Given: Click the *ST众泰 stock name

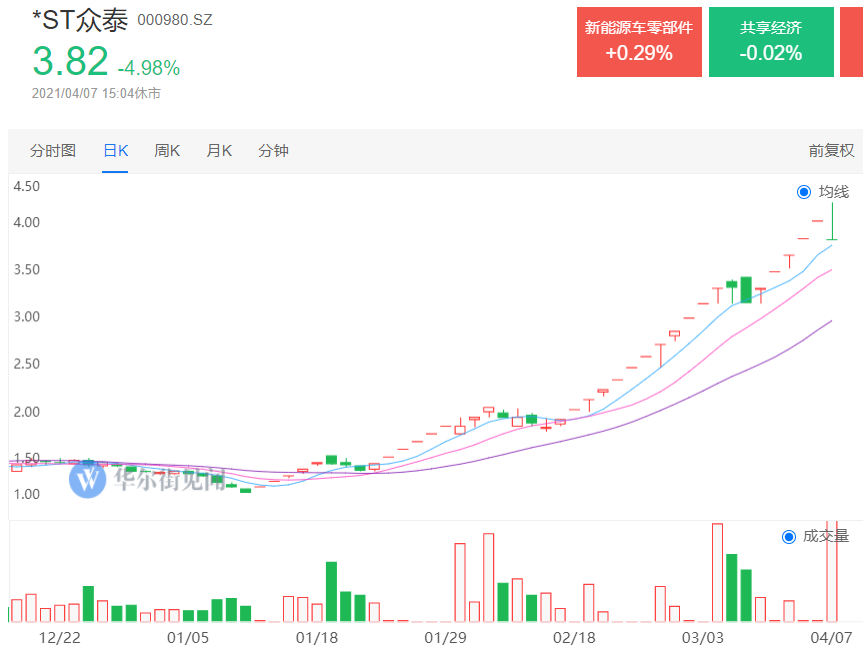Looking at the screenshot, I should tap(80, 20).
